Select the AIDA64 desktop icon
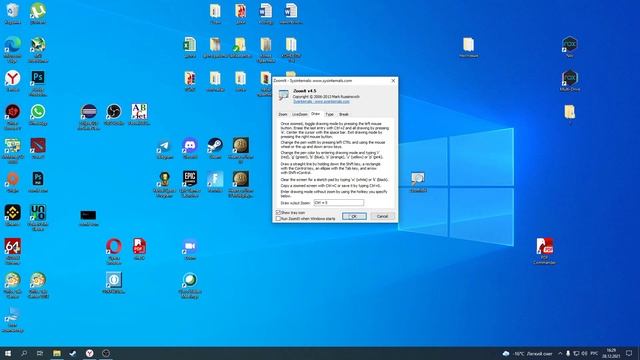Image resolution: width=640 pixels, height=360 pixels. pos(13,251)
